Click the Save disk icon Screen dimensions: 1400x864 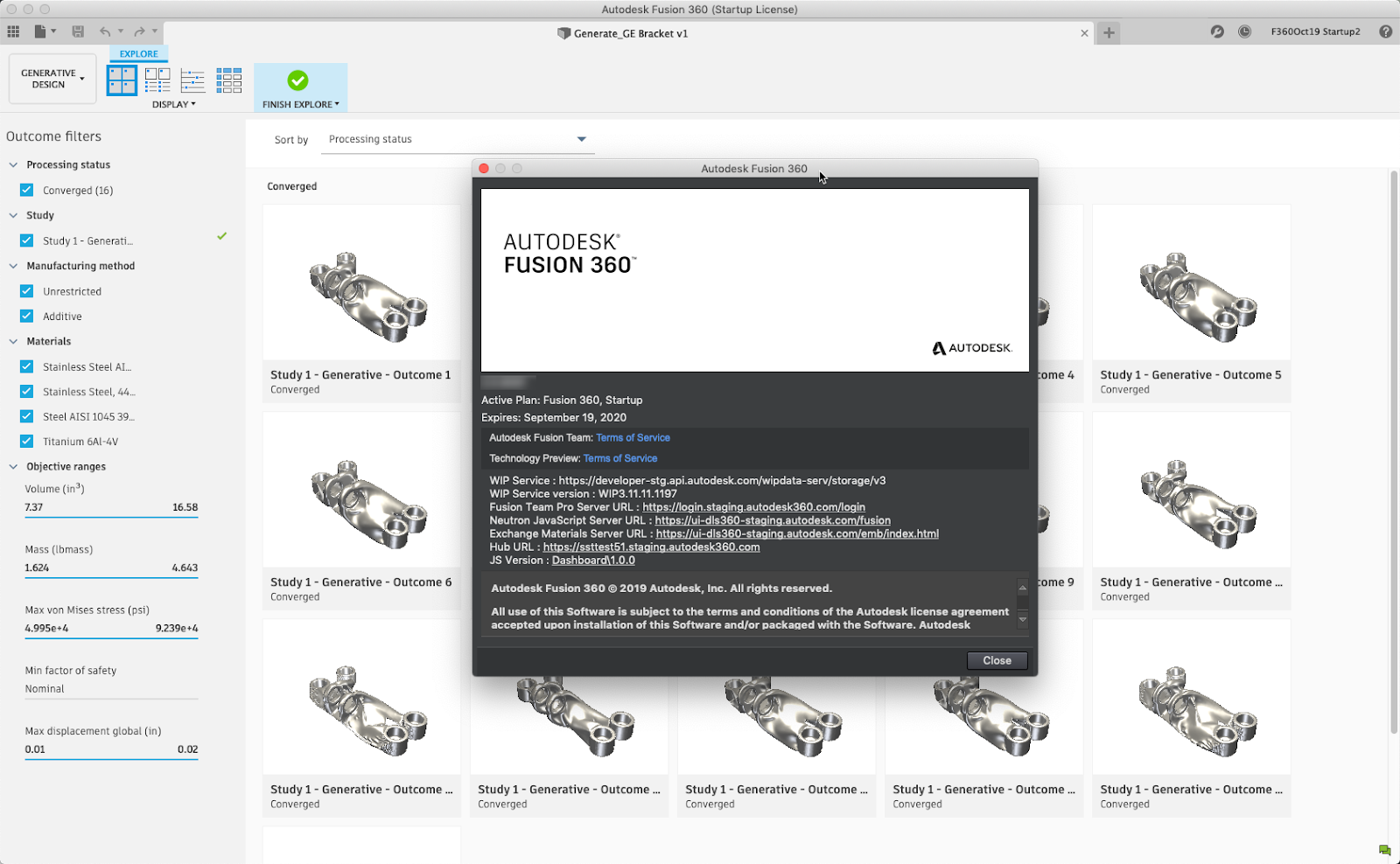[78, 31]
